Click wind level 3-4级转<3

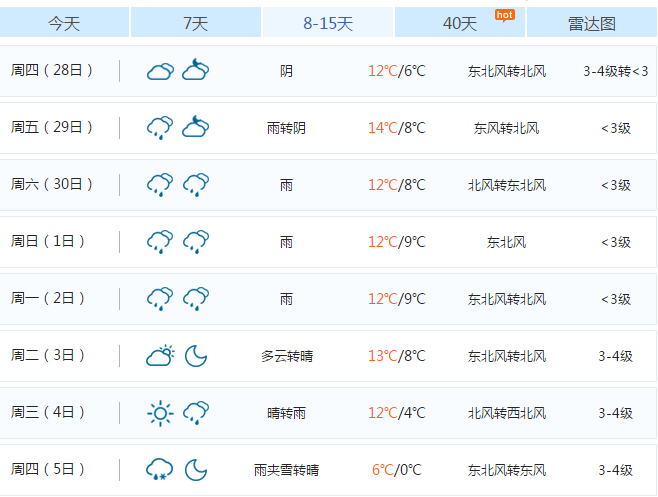pyautogui.click(x=616, y=71)
